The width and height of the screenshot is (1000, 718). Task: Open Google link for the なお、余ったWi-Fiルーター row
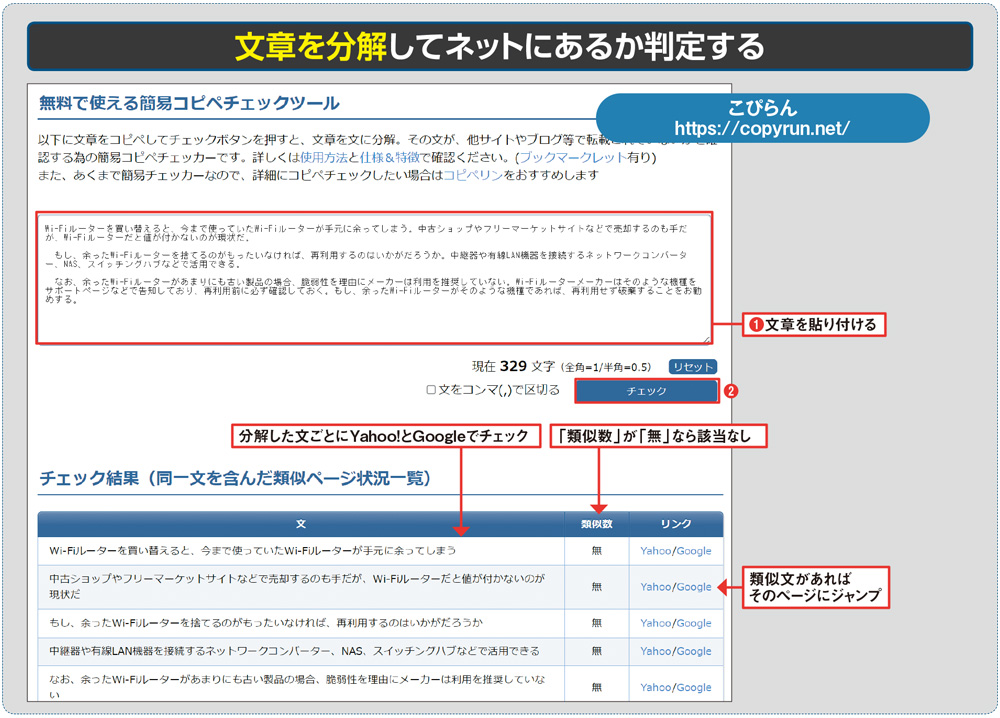pos(694,687)
